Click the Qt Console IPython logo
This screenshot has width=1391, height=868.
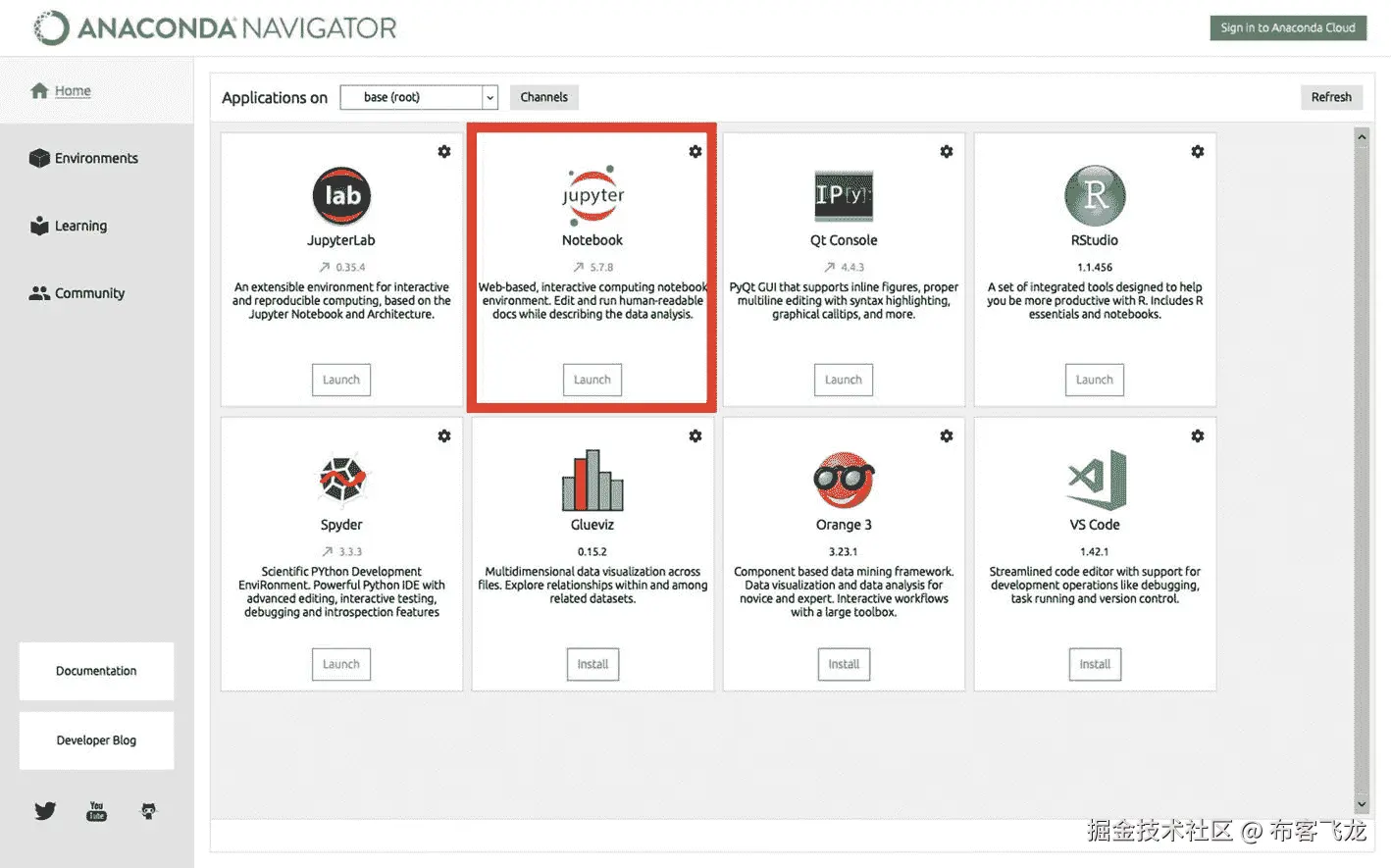pyautogui.click(x=844, y=195)
